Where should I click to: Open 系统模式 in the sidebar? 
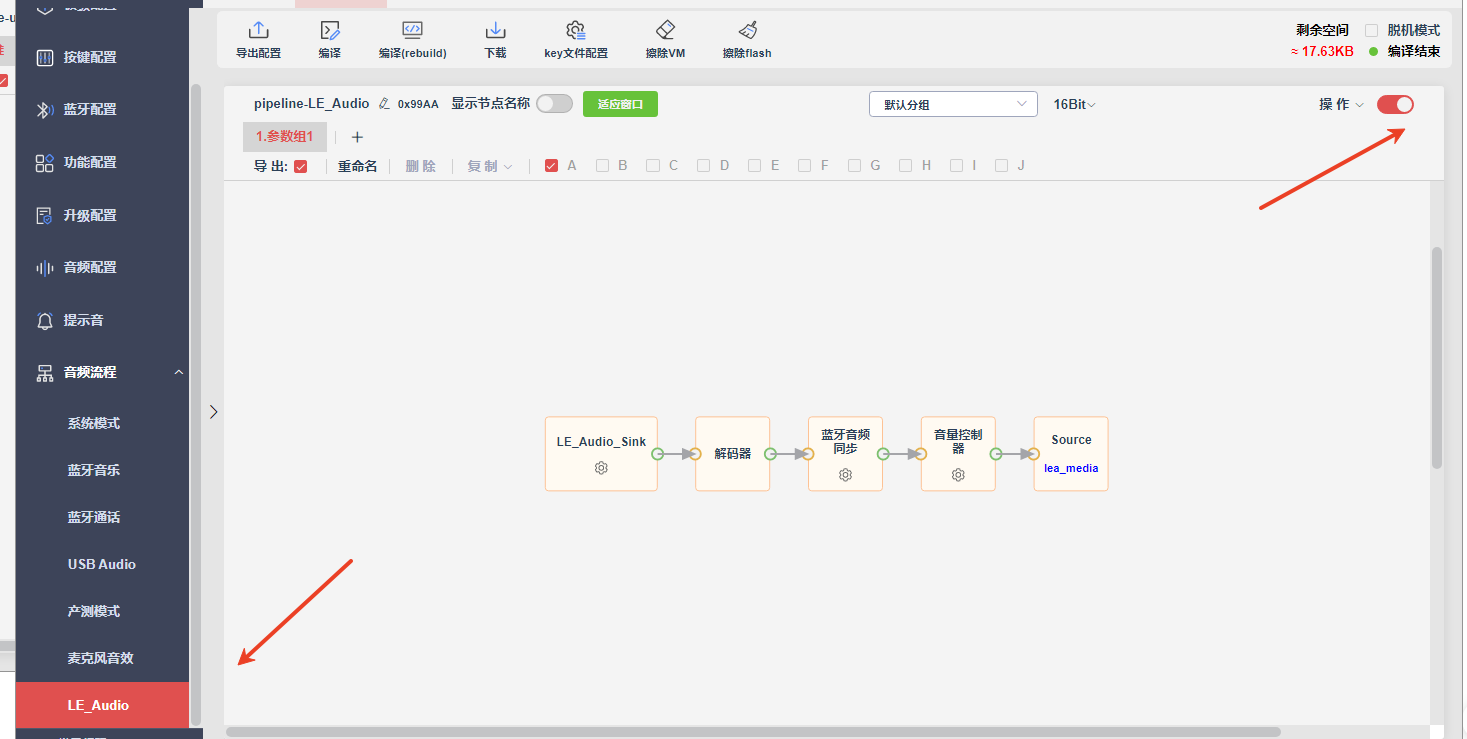tap(102, 423)
